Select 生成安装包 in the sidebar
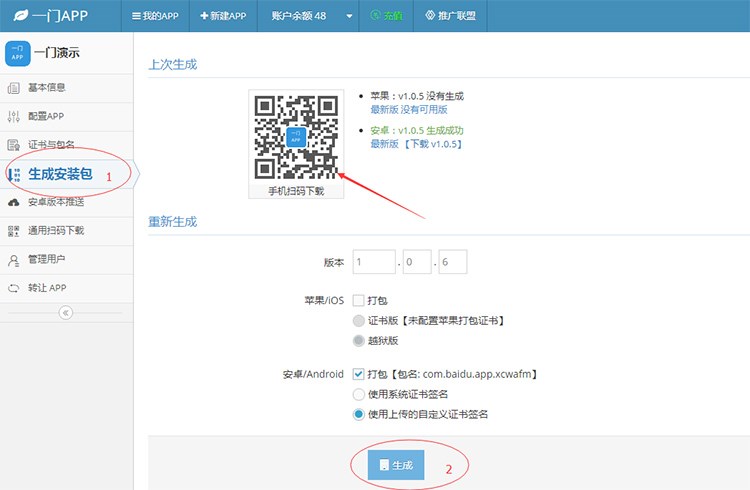Screen dimensions: 750x490 click(66, 174)
